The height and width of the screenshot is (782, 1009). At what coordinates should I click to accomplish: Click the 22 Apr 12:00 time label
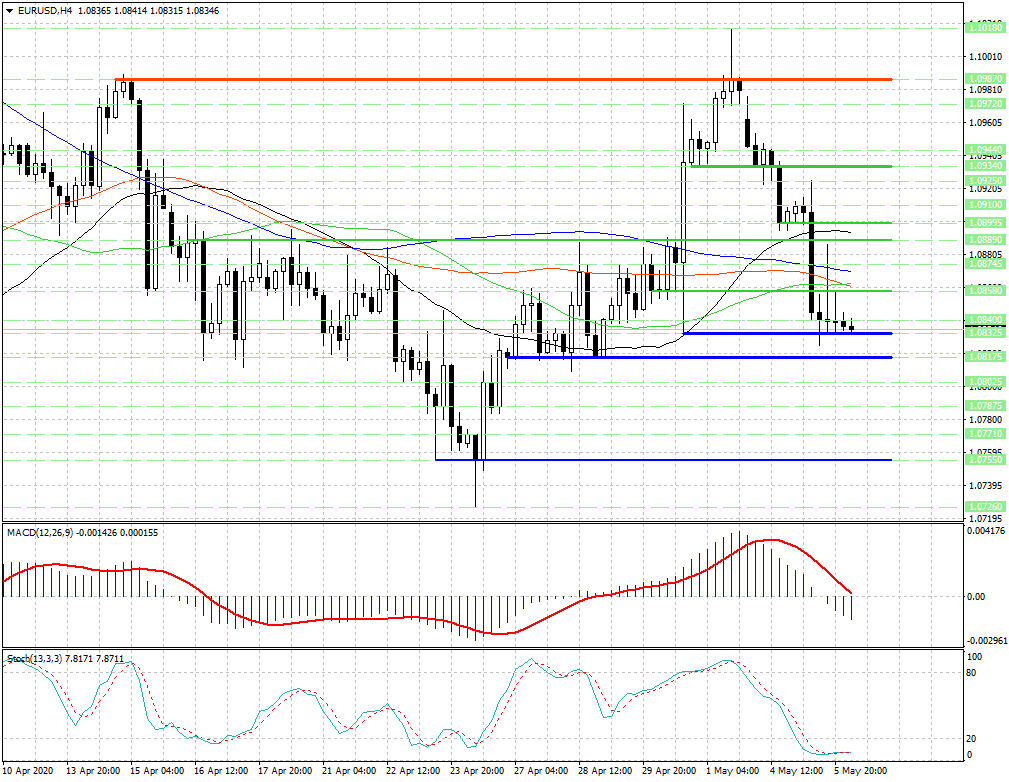pos(413,771)
